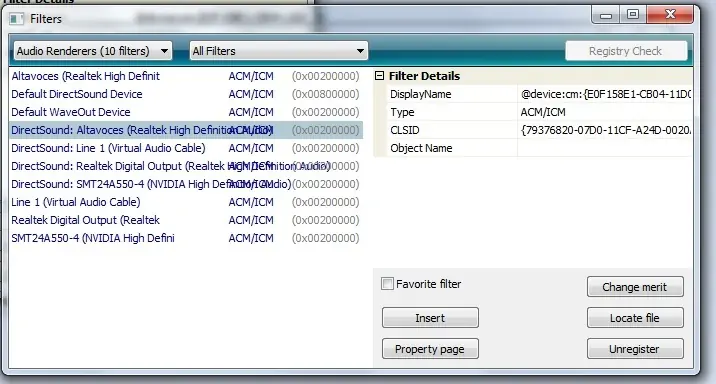Click the Filters window title icon
716x384 pixels.
16,19
